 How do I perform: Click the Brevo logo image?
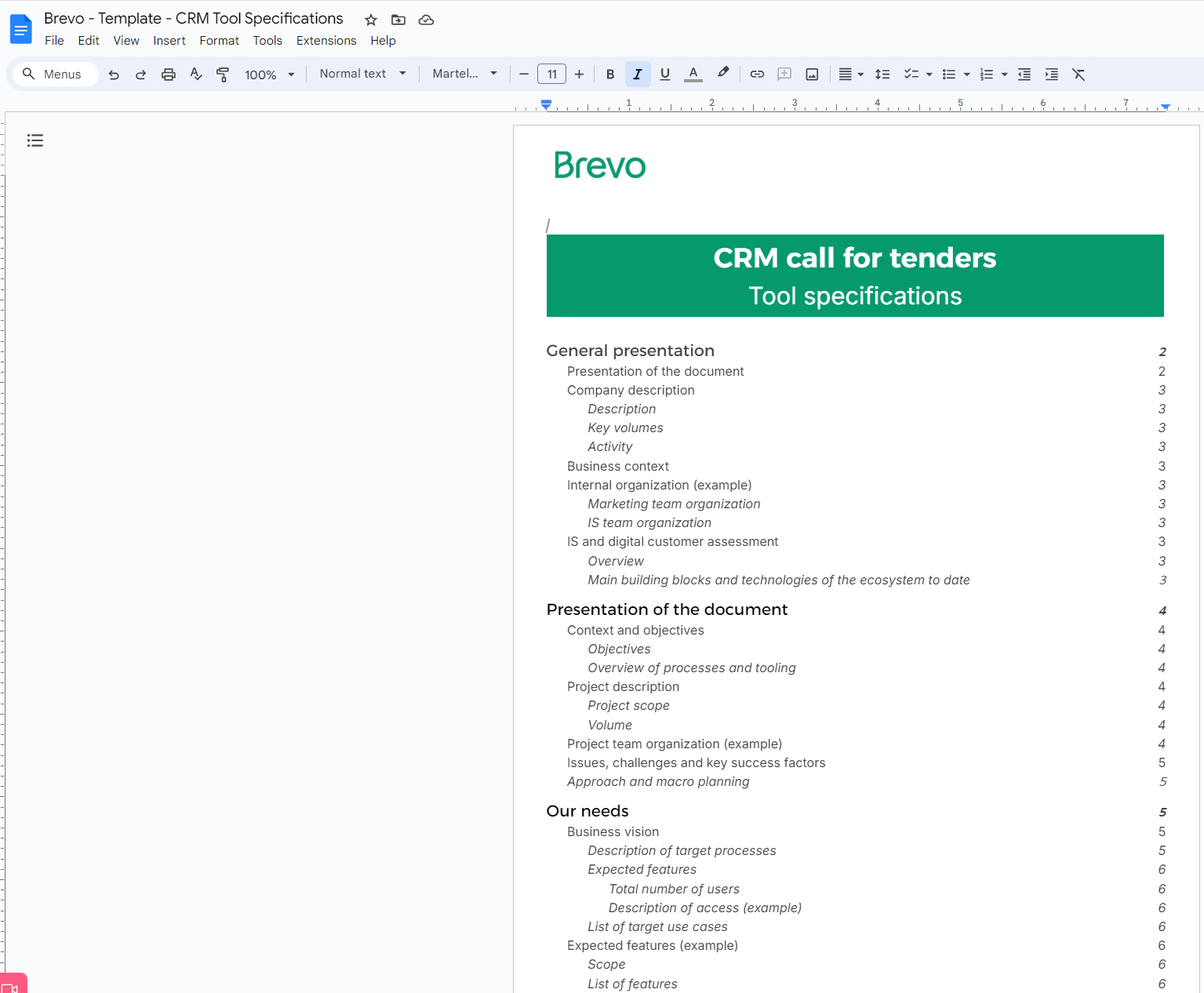click(x=600, y=165)
